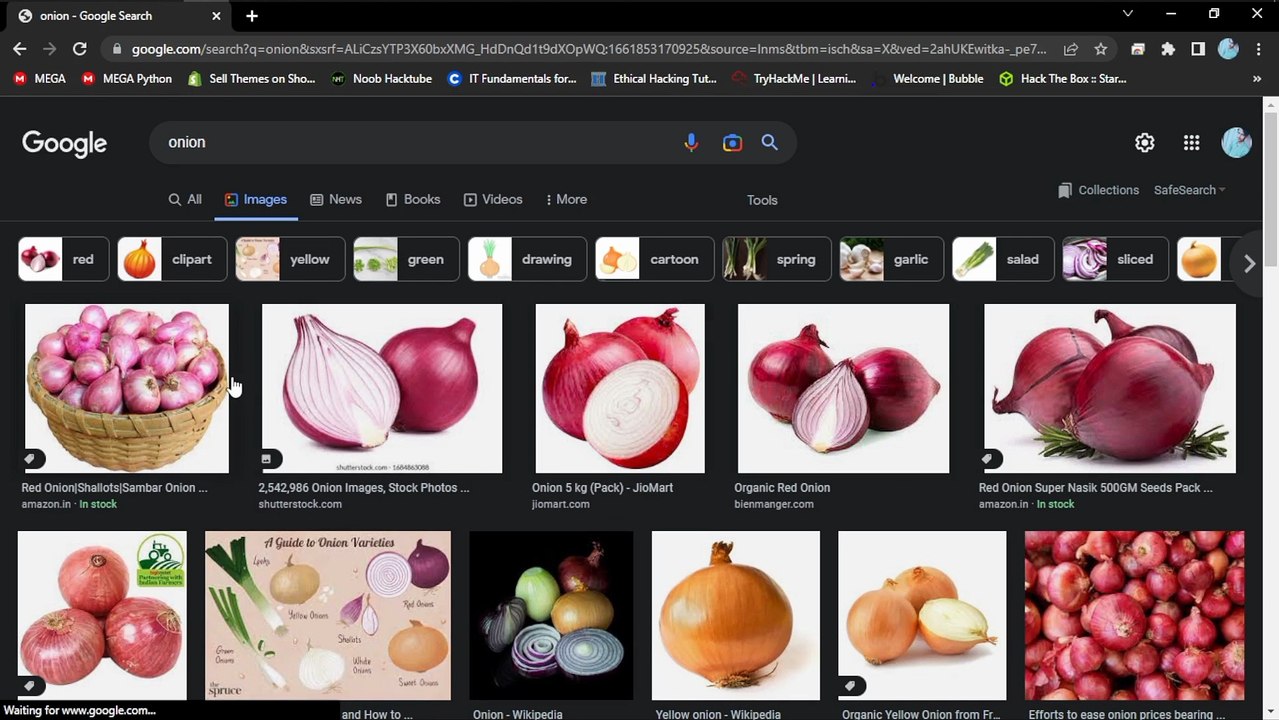The image size is (1279, 720).
Task: Filter images by cartoon chip
Action: click(x=655, y=259)
